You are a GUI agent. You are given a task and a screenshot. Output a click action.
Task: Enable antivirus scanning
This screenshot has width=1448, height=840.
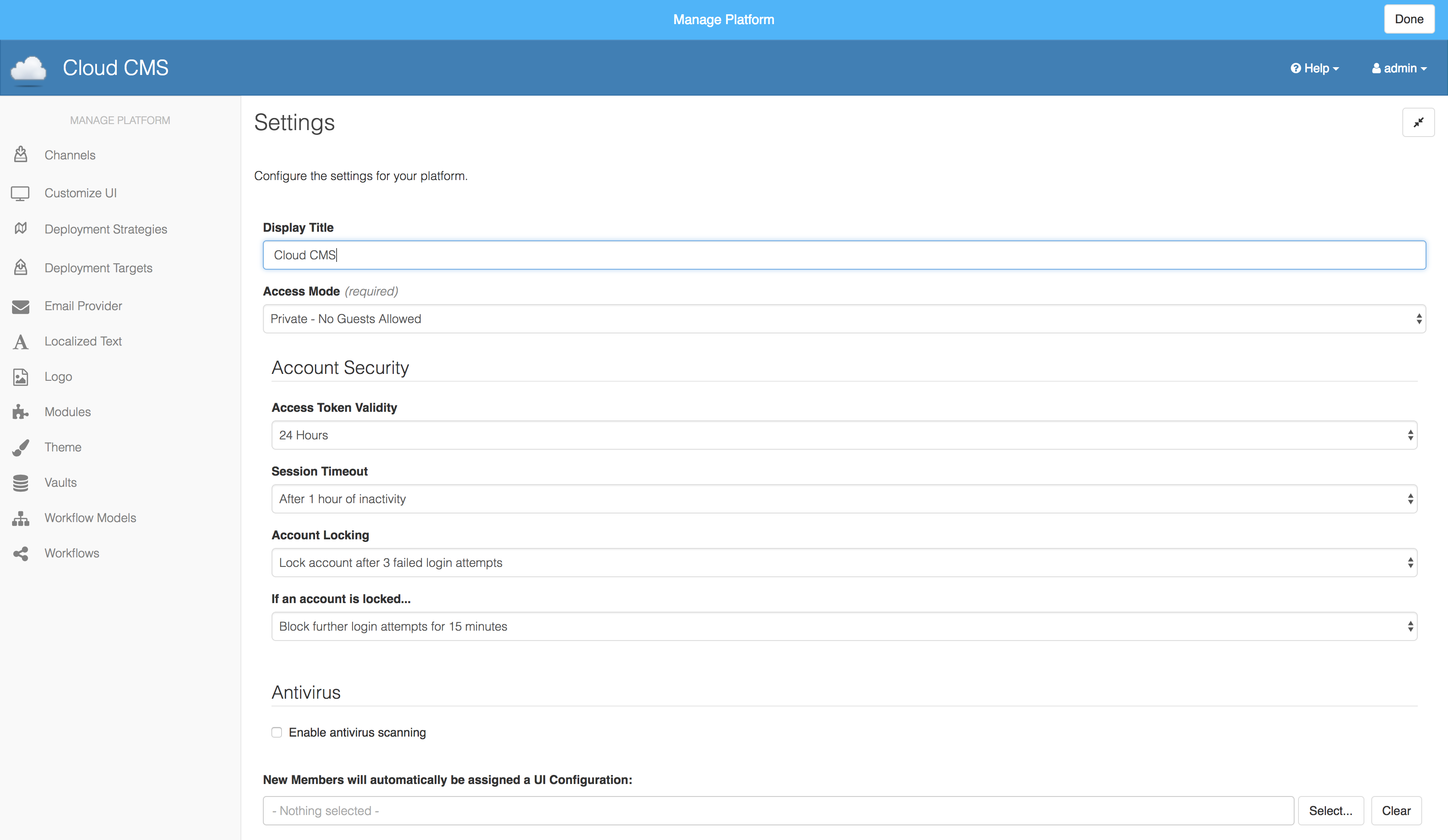[276, 732]
